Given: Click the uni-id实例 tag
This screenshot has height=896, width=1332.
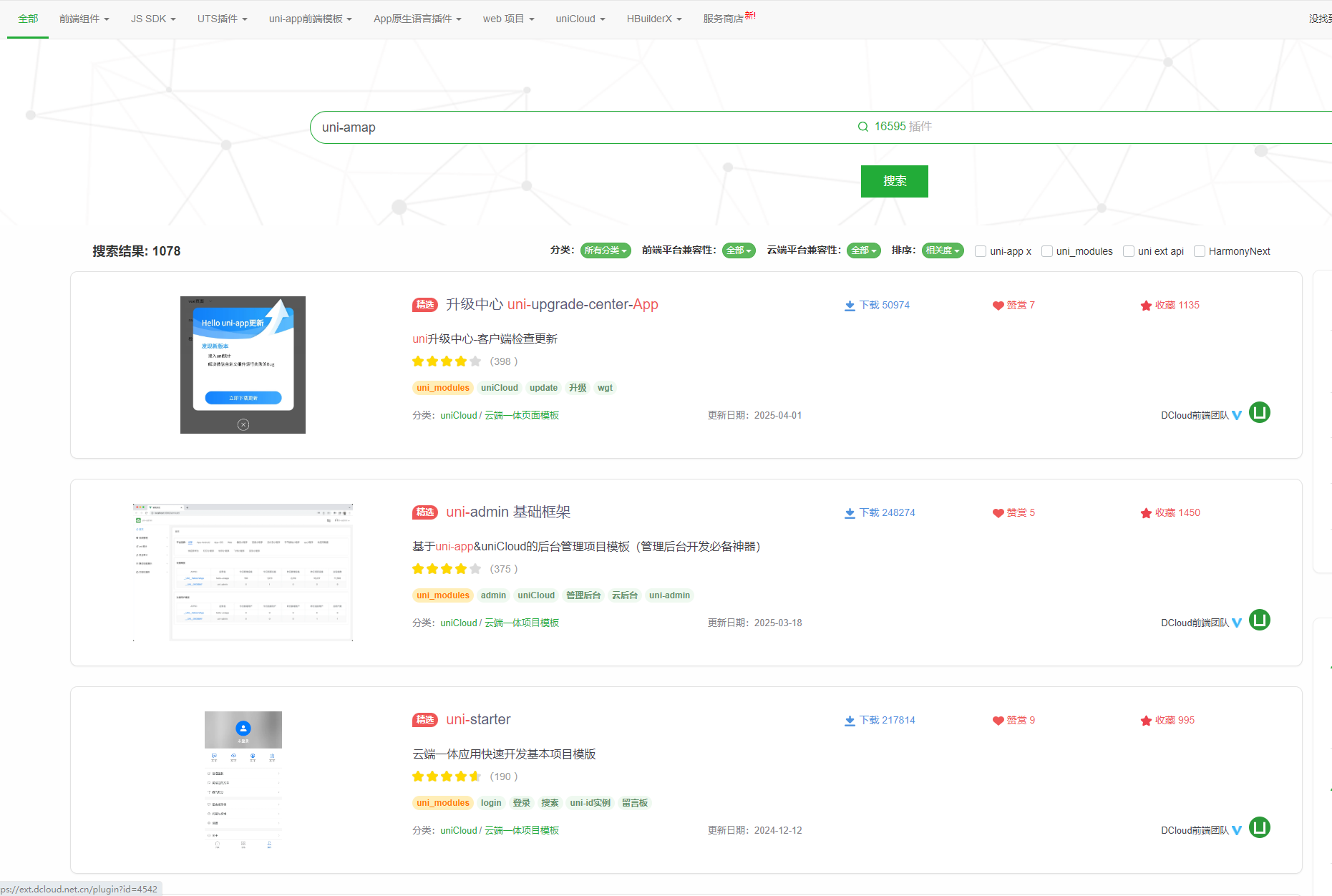Looking at the screenshot, I should (590, 803).
